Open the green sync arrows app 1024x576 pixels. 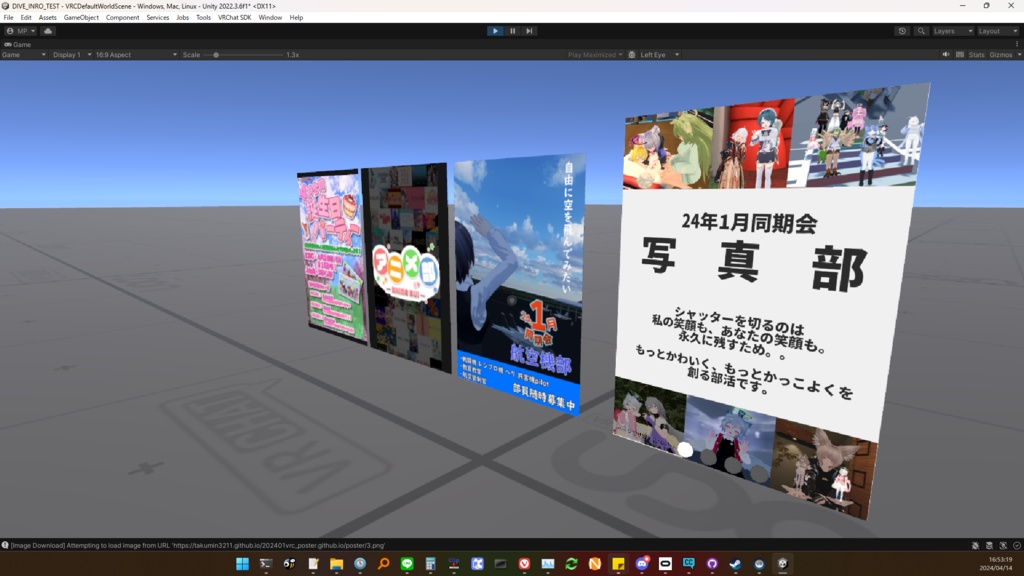(x=571, y=564)
